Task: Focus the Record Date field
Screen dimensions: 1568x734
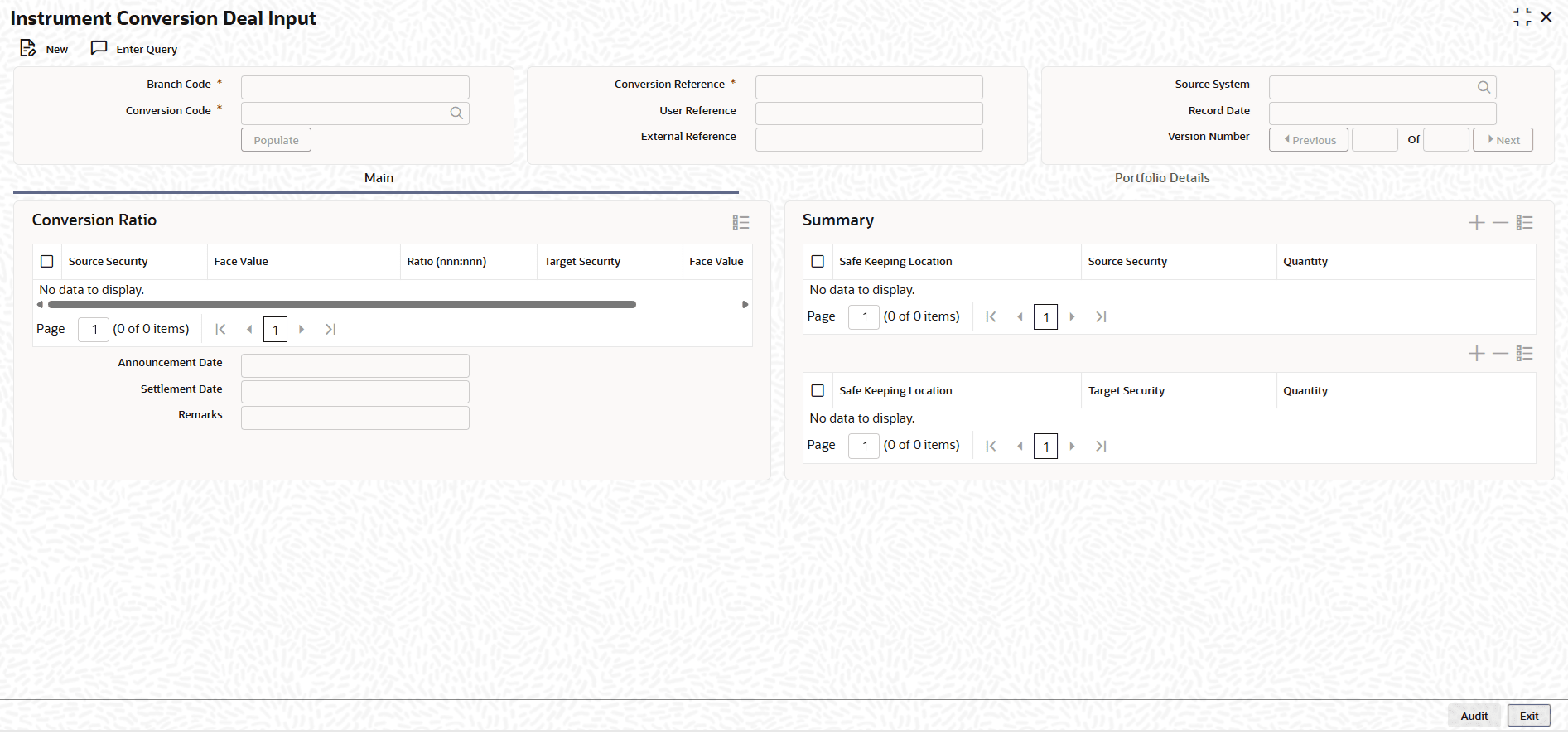Action: pyautogui.click(x=1382, y=113)
